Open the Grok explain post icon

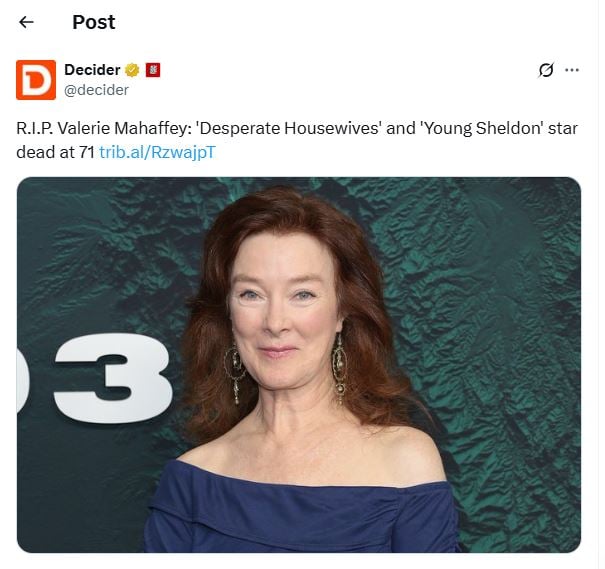pos(546,70)
